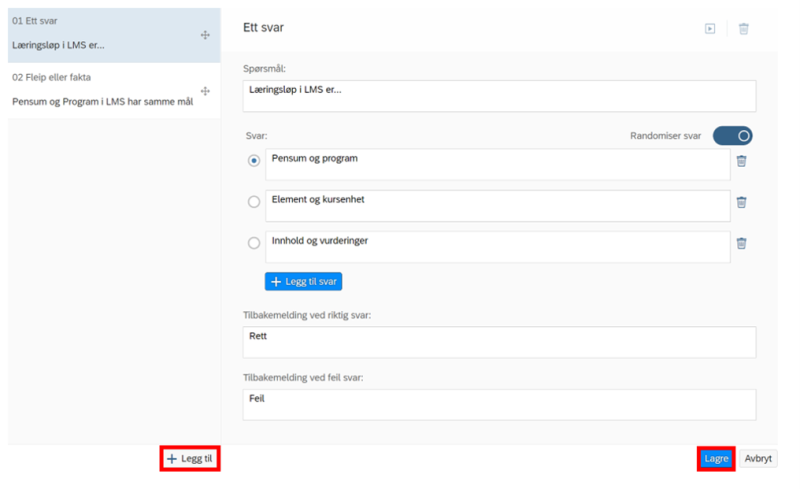Mark 'Element og kursenhet' as the correct answer
The width and height of the screenshot is (800, 489).
click(254, 202)
